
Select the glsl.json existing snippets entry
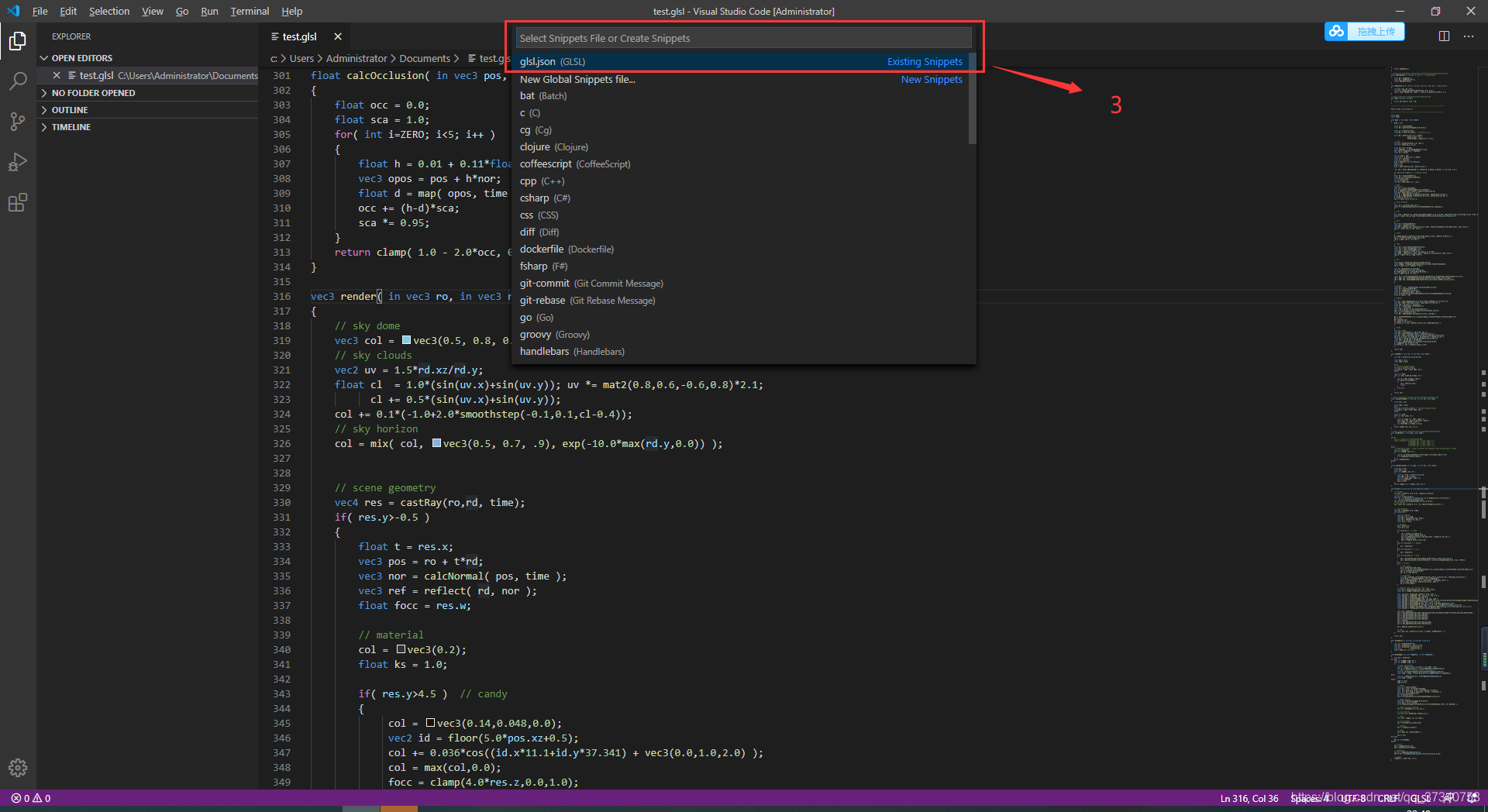tap(741, 61)
